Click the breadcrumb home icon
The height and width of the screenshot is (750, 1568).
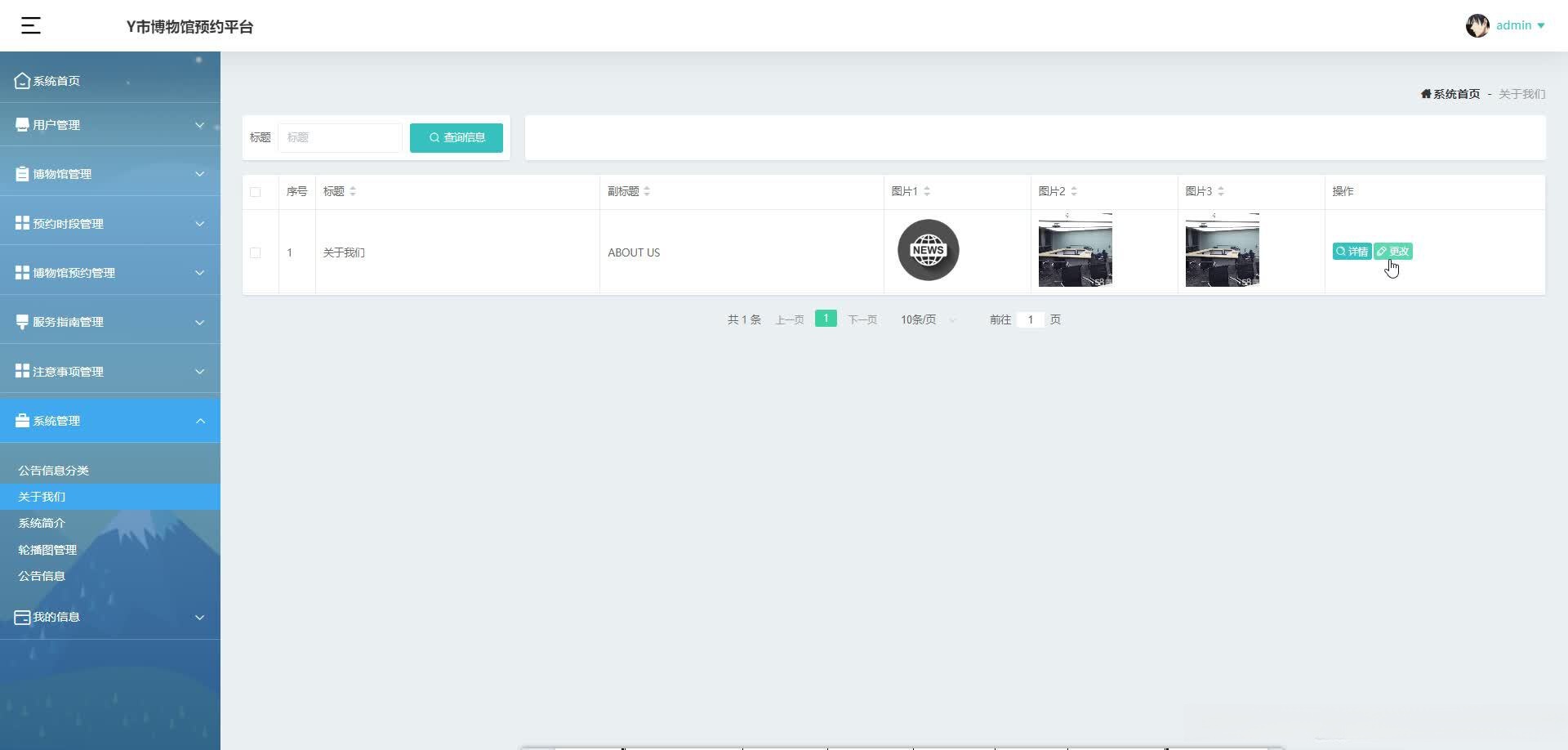coord(1426,94)
